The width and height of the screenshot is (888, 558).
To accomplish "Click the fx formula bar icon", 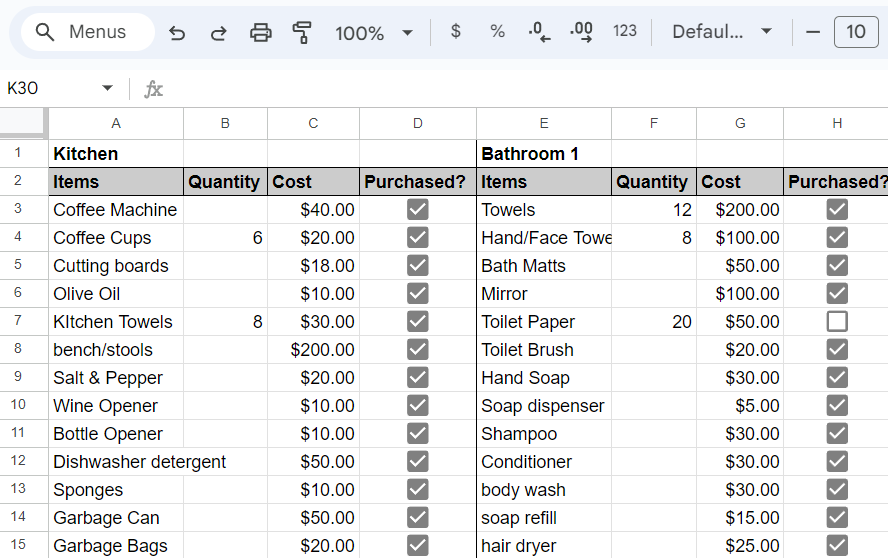I will (153, 89).
